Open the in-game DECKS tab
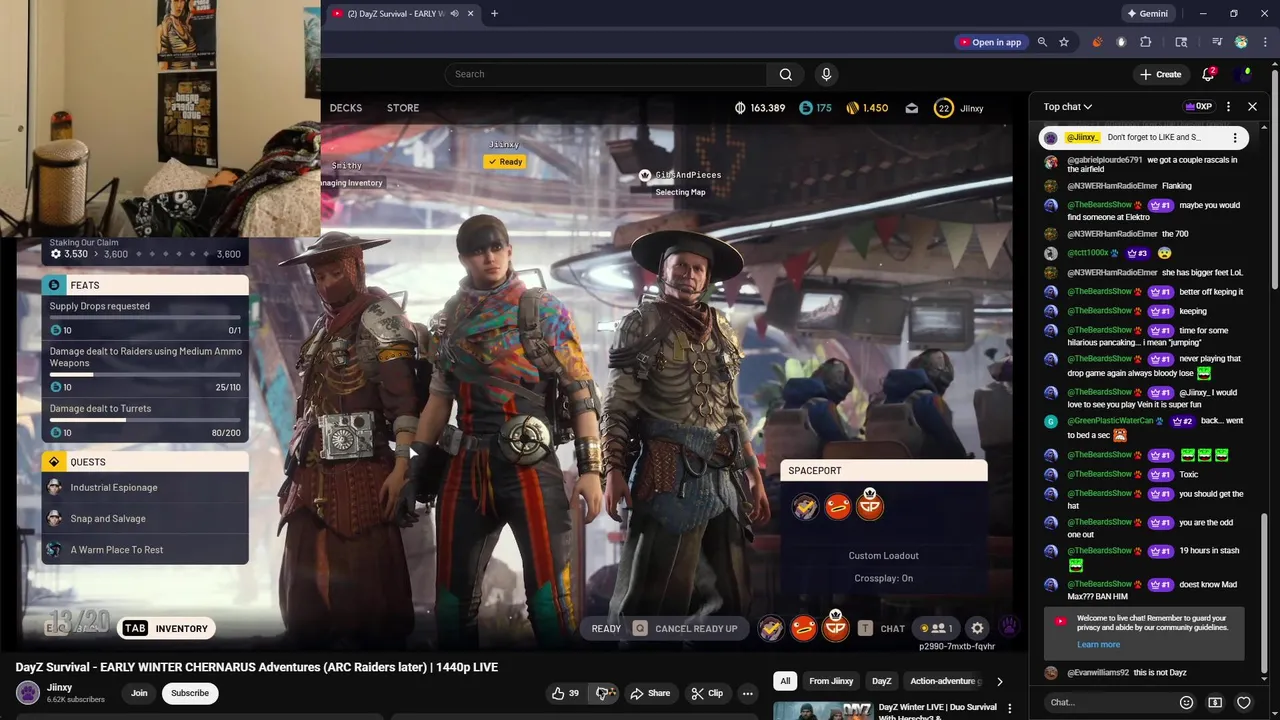Viewport: 1280px width, 720px height. (345, 108)
